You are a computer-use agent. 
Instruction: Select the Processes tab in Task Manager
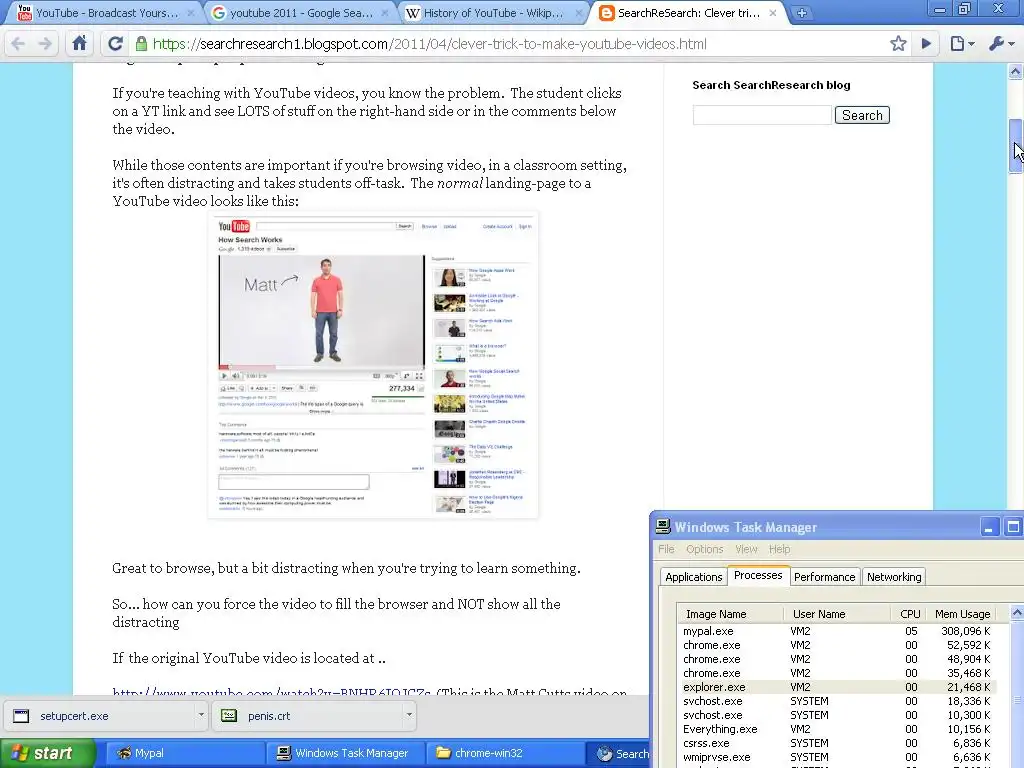coord(758,575)
